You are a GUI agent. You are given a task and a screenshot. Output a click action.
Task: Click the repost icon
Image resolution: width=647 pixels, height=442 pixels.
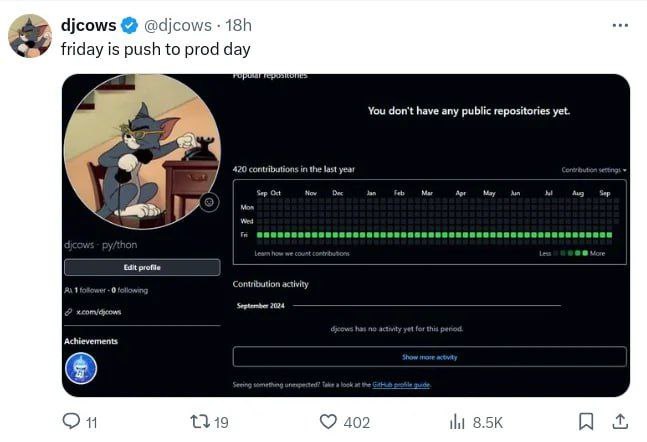click(x=199, y=422)
